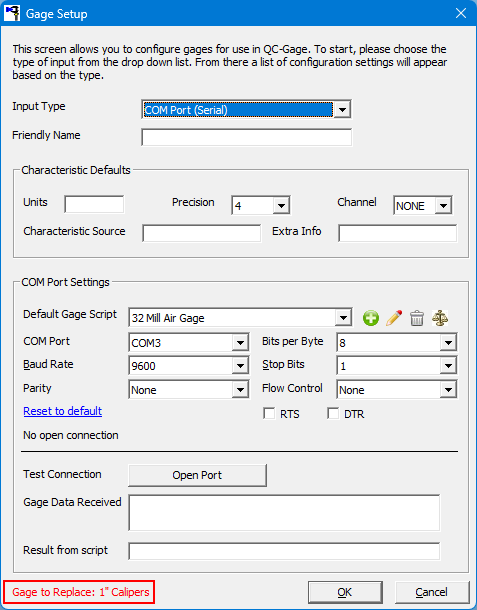Open the Input Type dropdown

point(246,109)
